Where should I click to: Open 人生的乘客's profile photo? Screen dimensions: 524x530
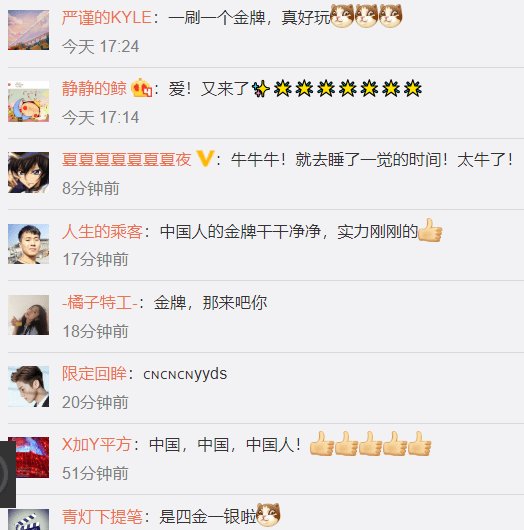click(28, 244)
